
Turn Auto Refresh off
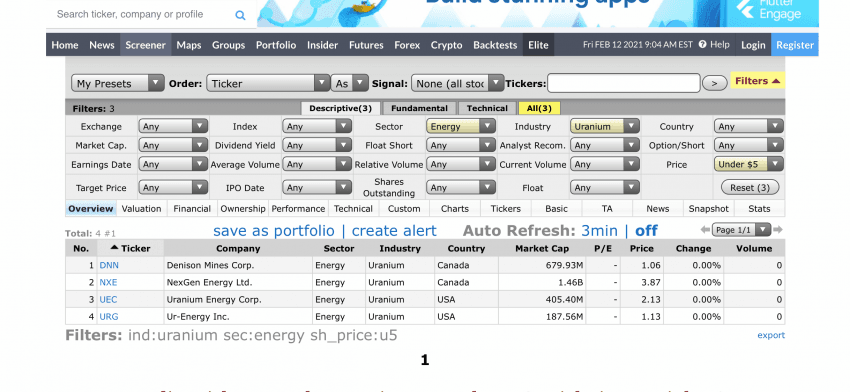pos(646,231)
